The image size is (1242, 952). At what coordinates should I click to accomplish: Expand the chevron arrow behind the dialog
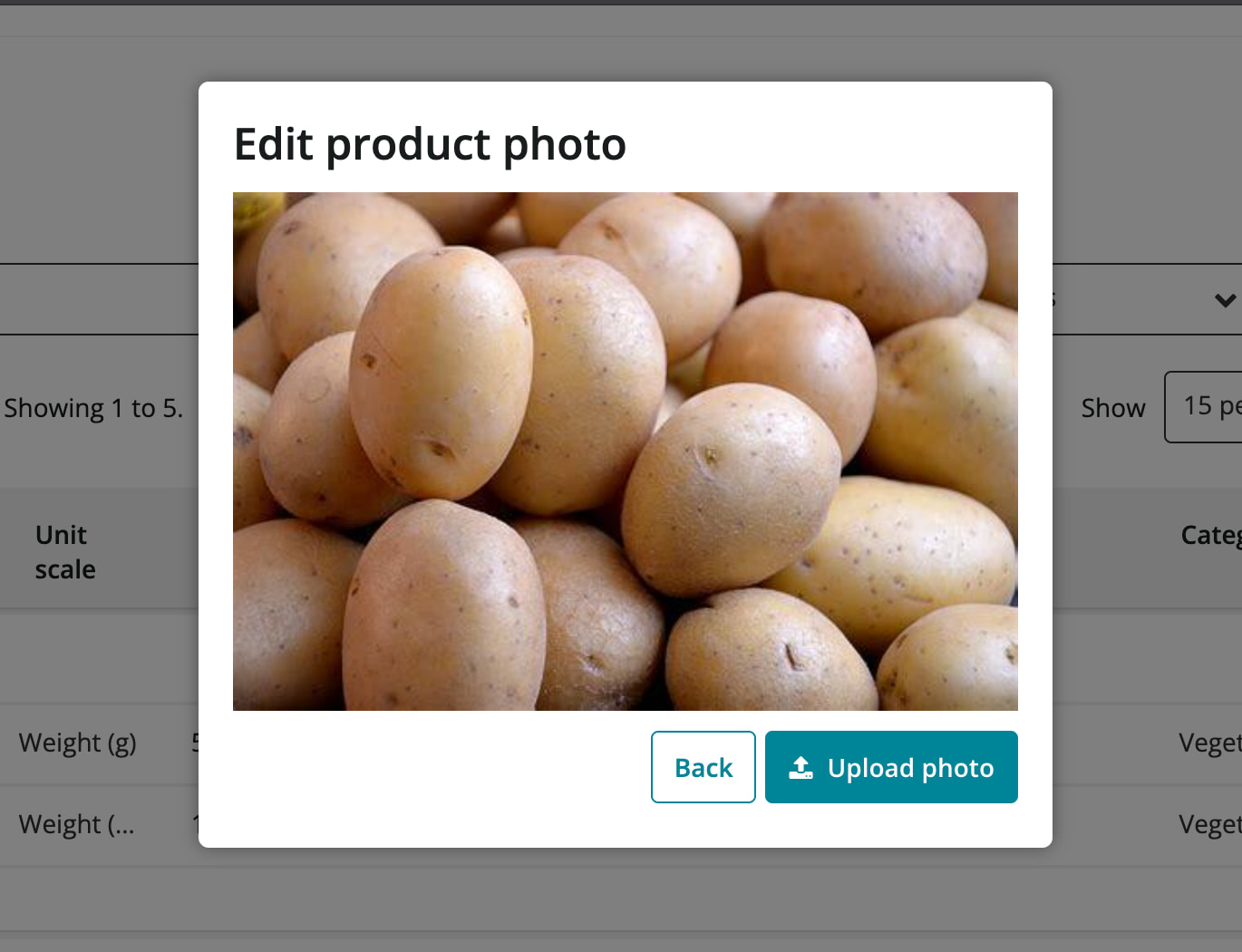[1225, 300]
